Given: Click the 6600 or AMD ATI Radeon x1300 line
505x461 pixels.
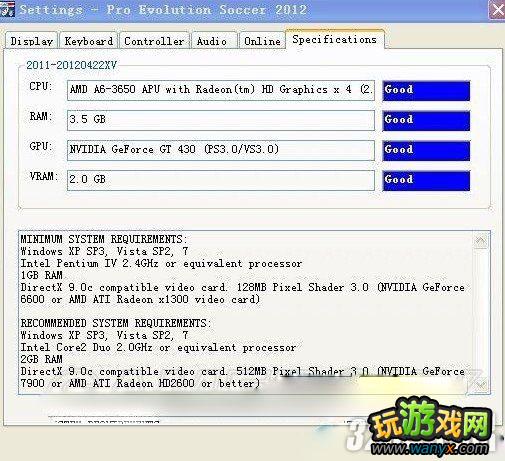Looking at the screenshot, I should click(140, 299).
